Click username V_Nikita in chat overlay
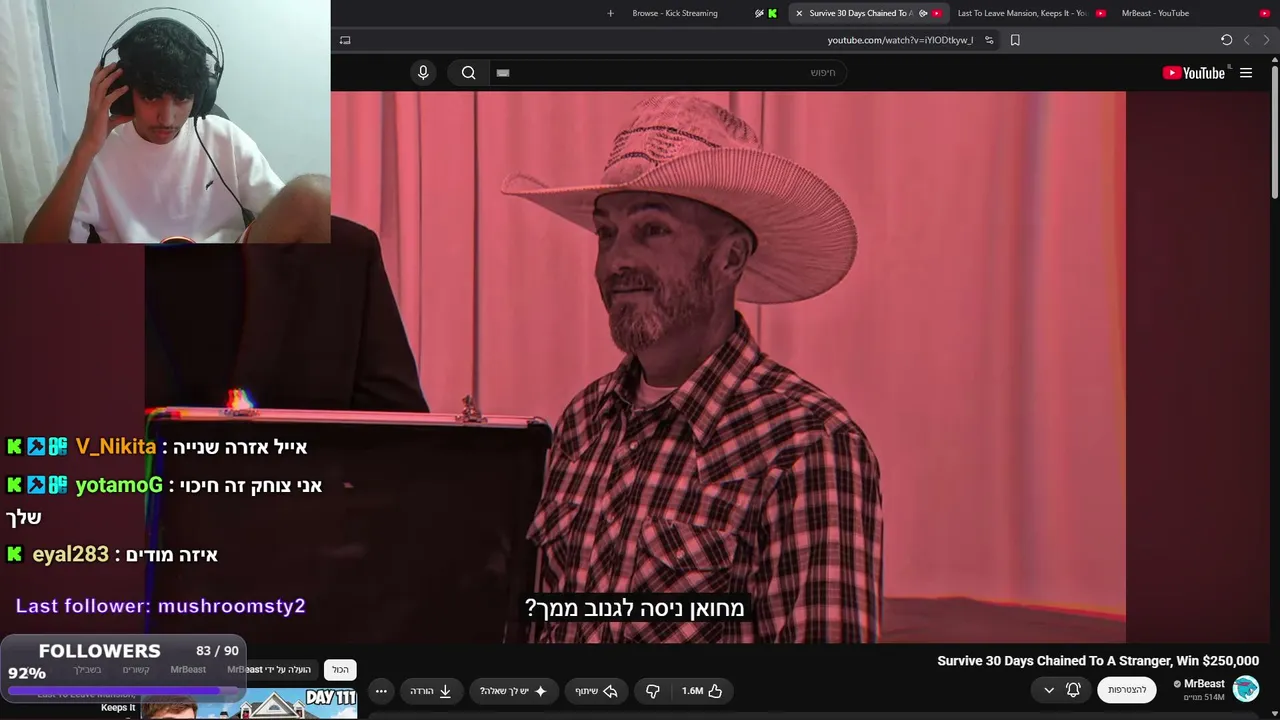This screenshot has width=1280, height=720. [116, 447]
